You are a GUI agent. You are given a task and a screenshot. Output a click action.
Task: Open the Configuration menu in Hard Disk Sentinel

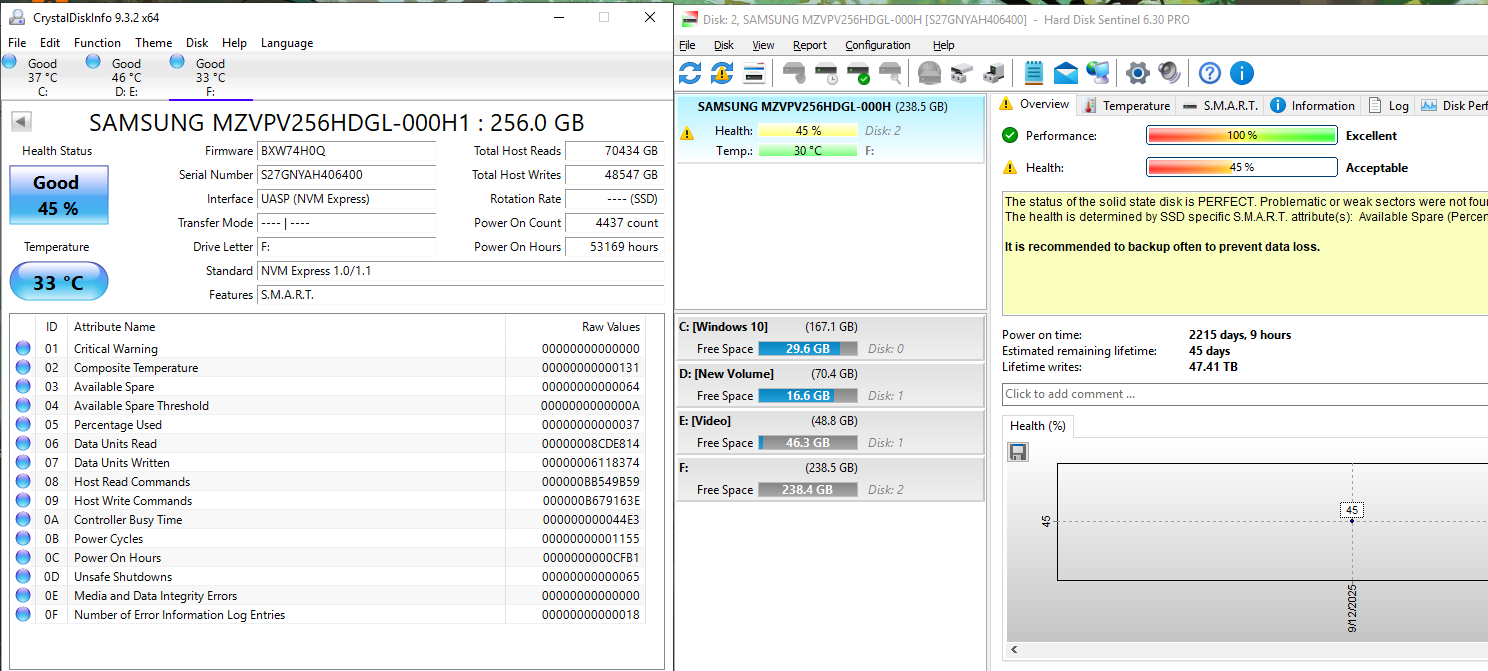point(878,45)
